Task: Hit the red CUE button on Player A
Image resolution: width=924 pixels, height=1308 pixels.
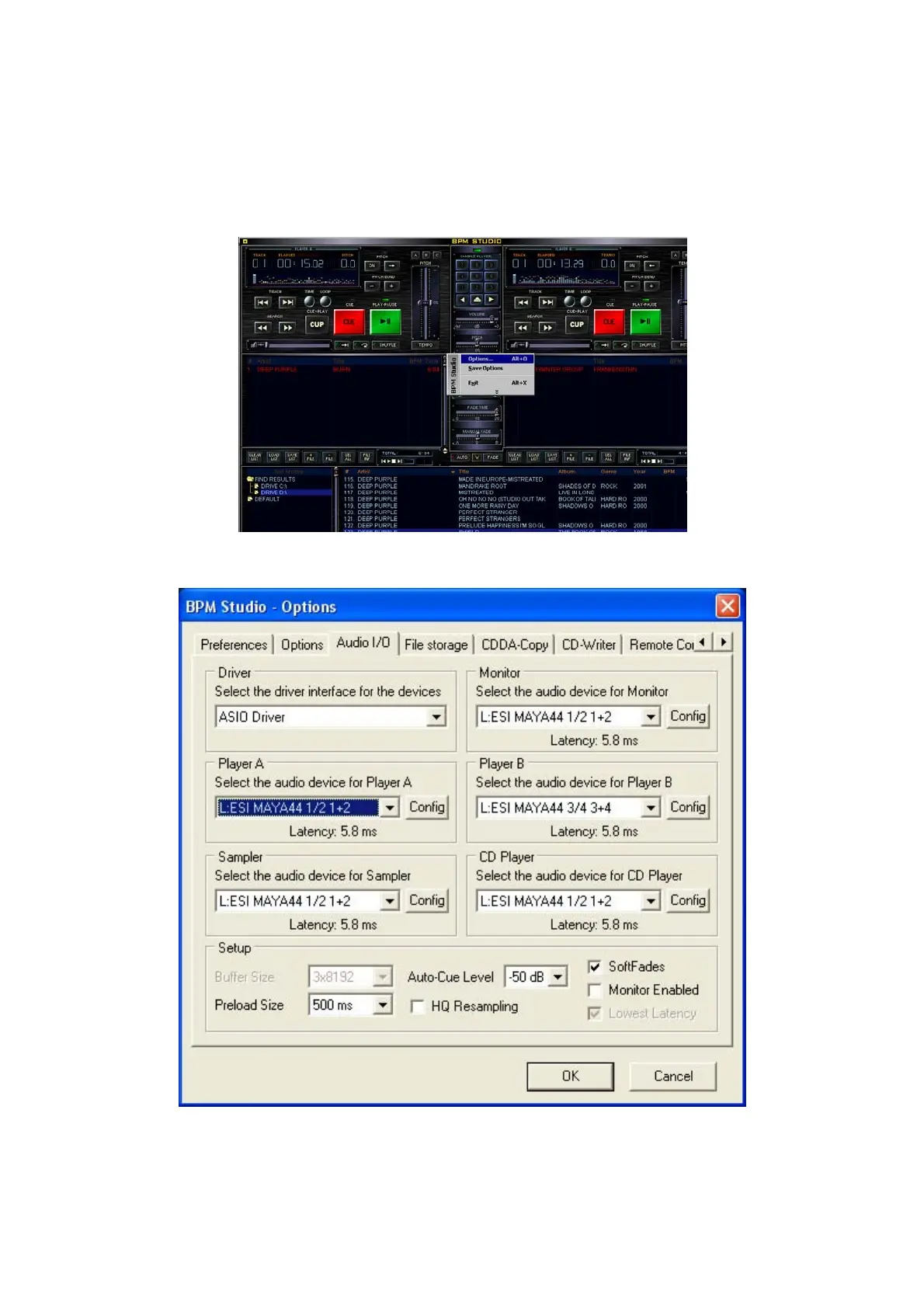Action: [x=349, y=322]
